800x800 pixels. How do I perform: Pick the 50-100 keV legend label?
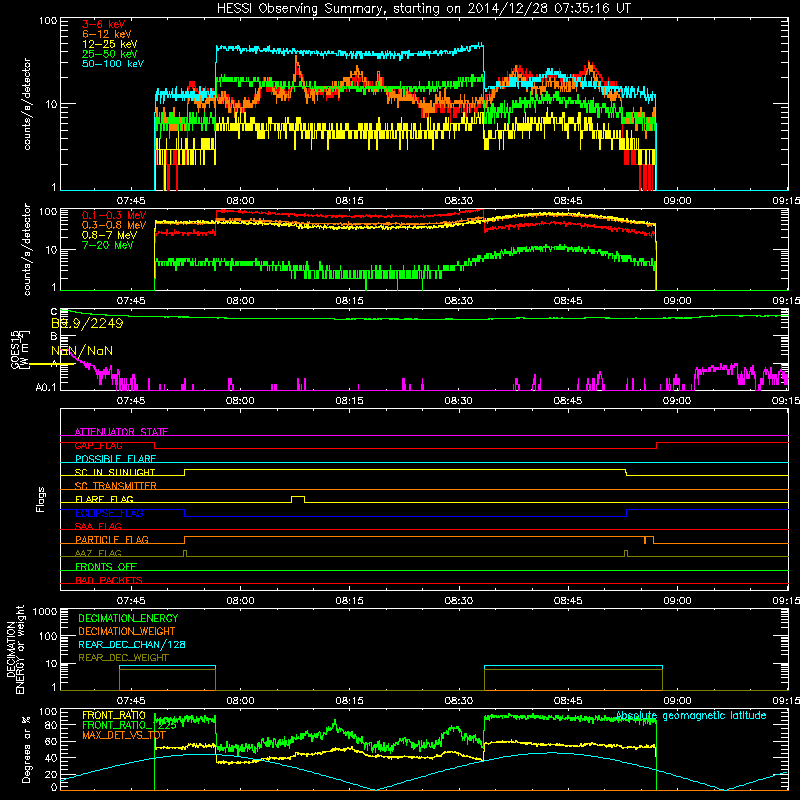pyautogui.click(x=113, y=64)
